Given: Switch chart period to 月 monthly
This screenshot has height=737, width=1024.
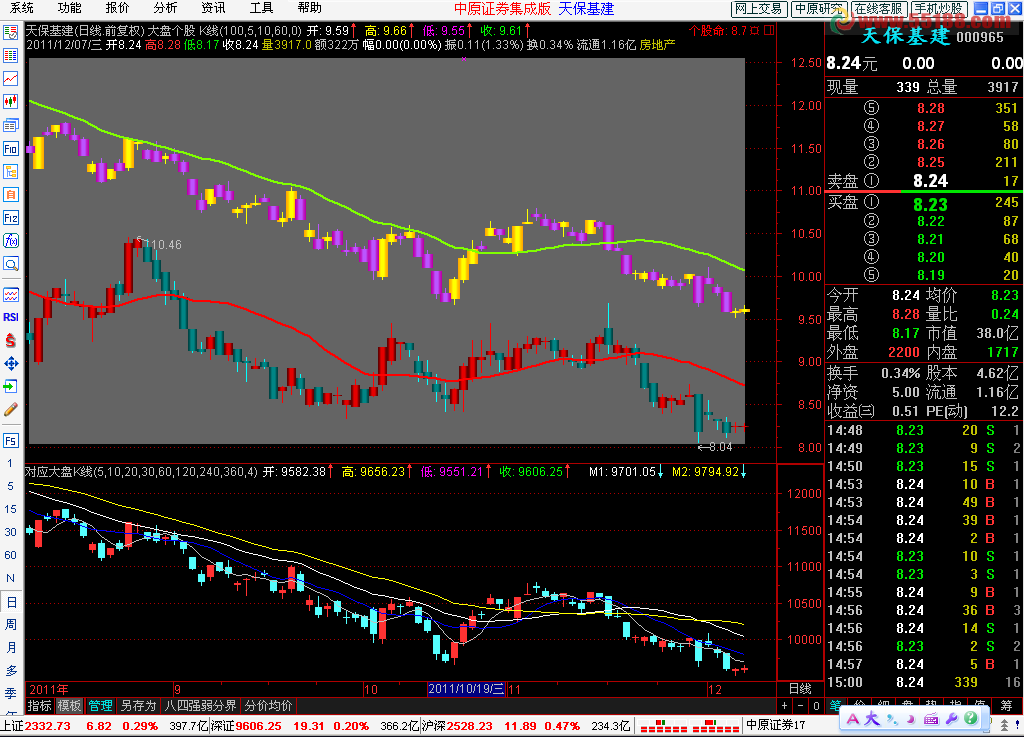Looking at the screenshot, I should pos(10,648).
